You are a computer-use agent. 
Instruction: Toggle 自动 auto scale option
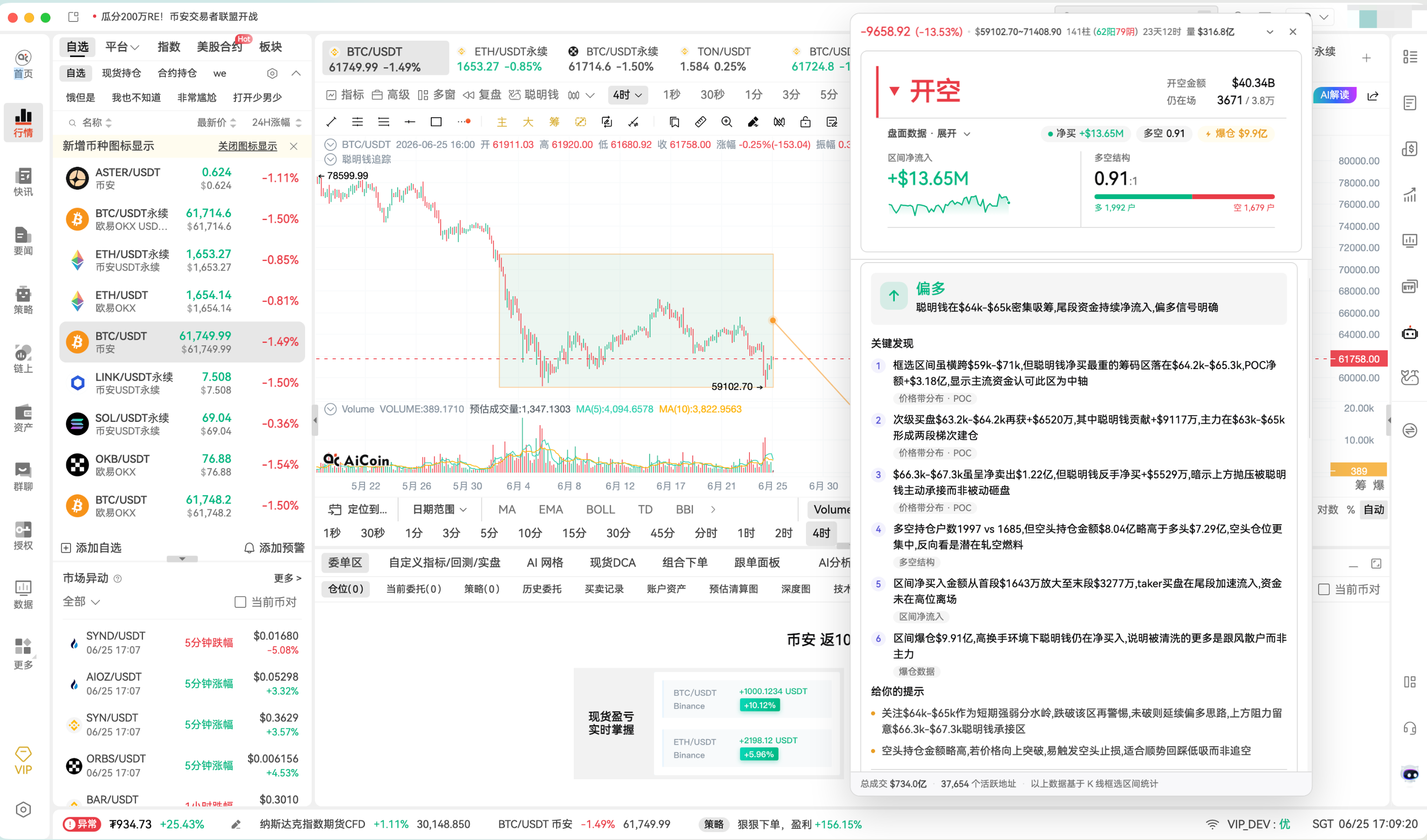[x=1373, y=509]
